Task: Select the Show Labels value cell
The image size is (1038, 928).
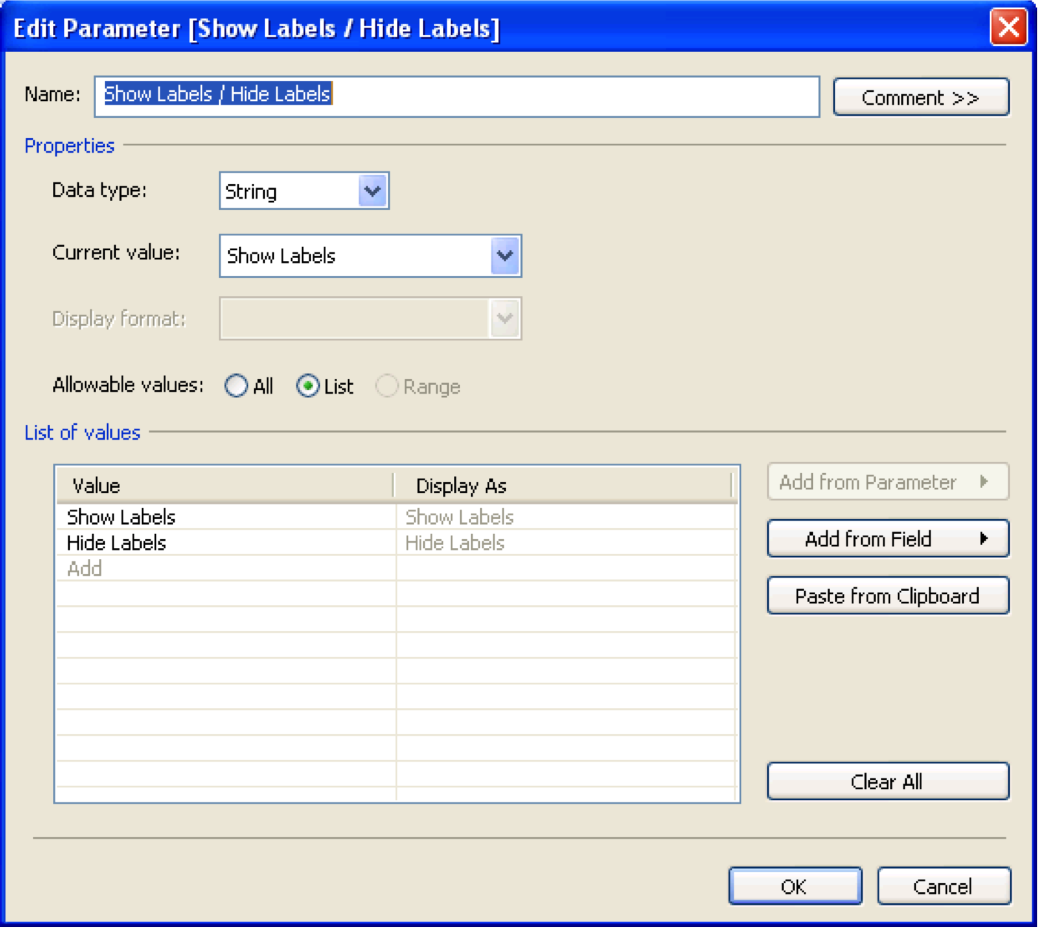Action: [x=226, y=517]
